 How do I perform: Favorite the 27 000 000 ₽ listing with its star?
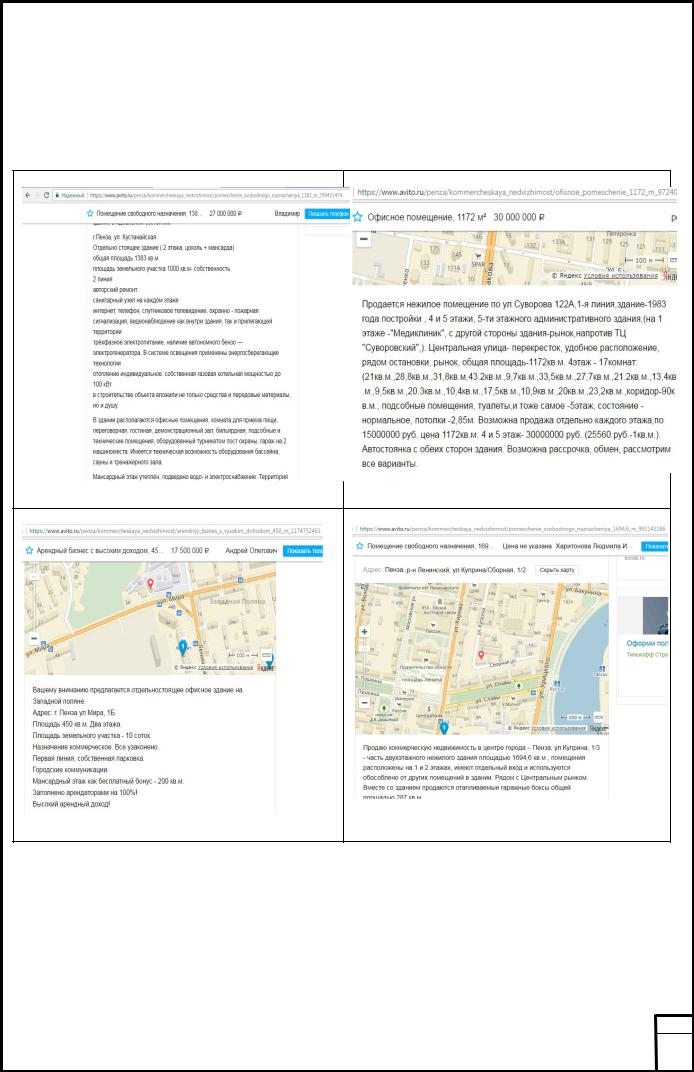pyautogui.click(x=90, y=213)
